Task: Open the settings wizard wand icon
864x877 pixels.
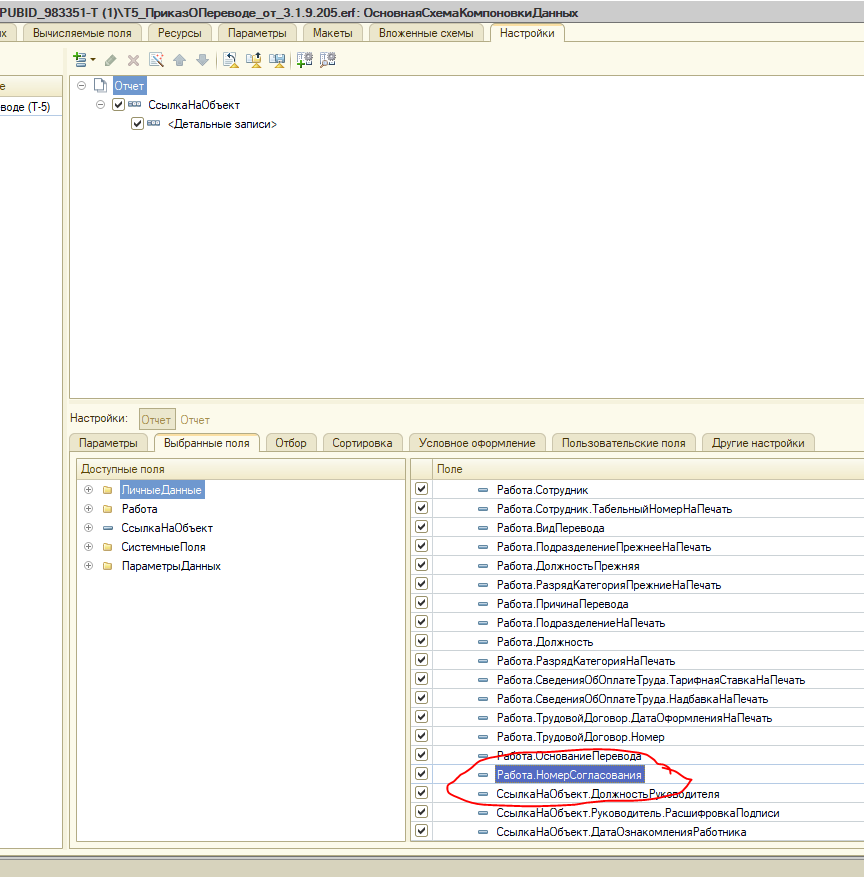Action: click(156, 59)
